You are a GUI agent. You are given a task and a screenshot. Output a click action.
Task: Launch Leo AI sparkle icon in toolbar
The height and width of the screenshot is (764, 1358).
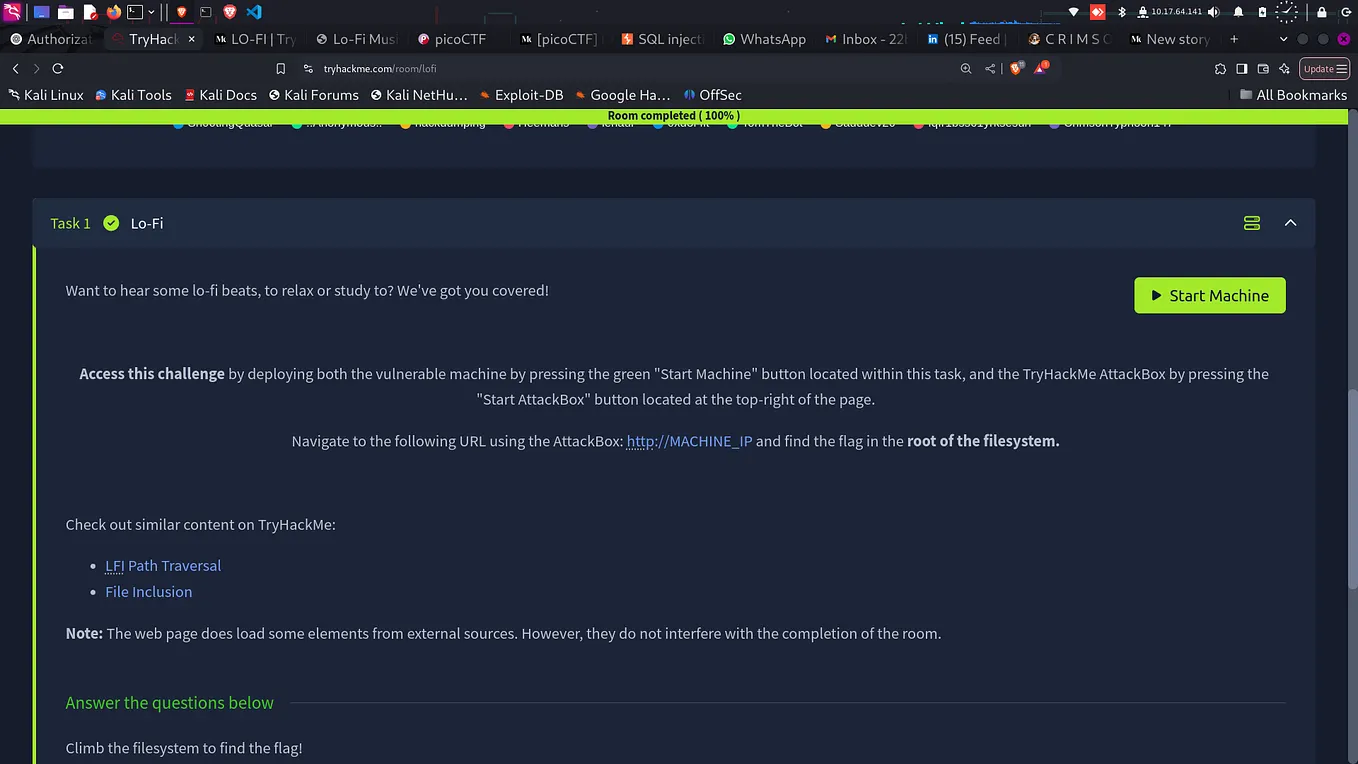click(x=1284, y=68)
